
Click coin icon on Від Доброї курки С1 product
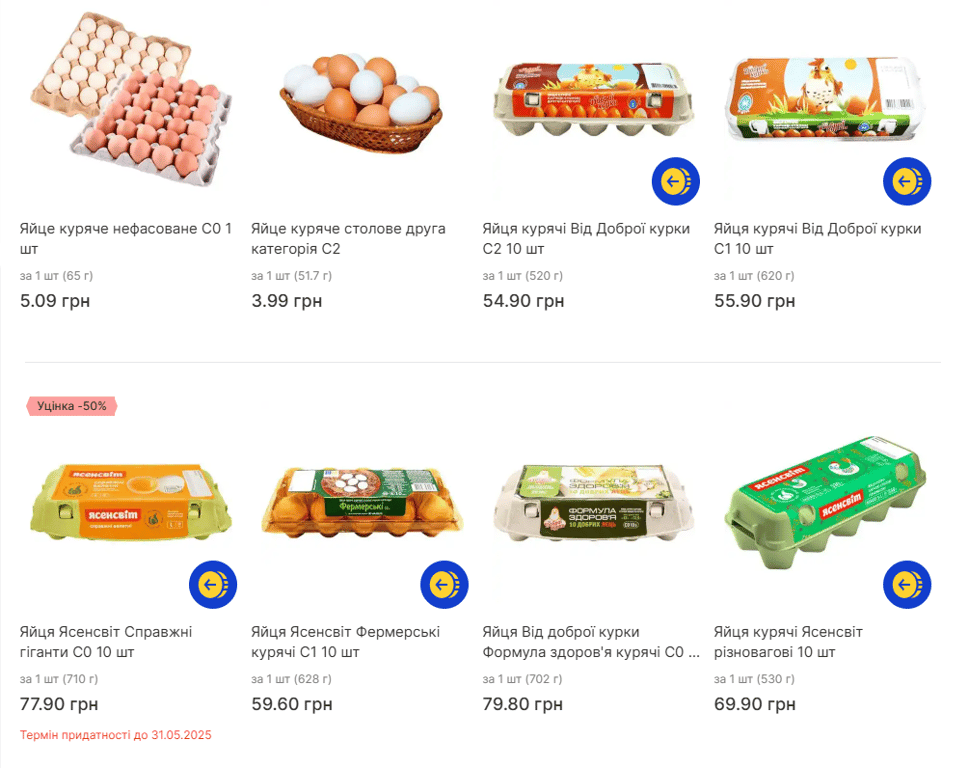coord(907,181)
